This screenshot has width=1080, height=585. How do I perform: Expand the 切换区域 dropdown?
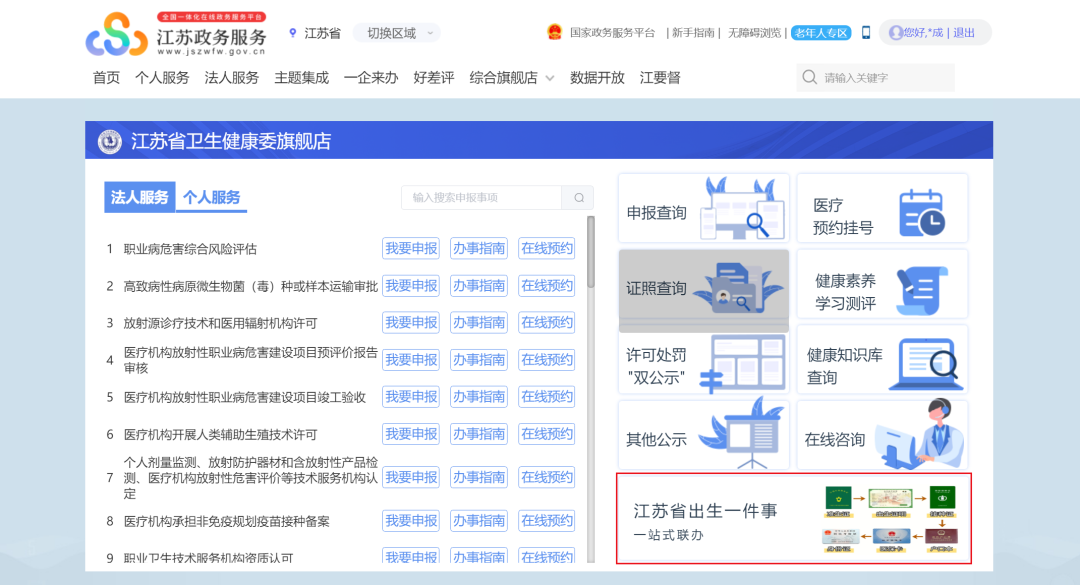[x=397, y=33]
